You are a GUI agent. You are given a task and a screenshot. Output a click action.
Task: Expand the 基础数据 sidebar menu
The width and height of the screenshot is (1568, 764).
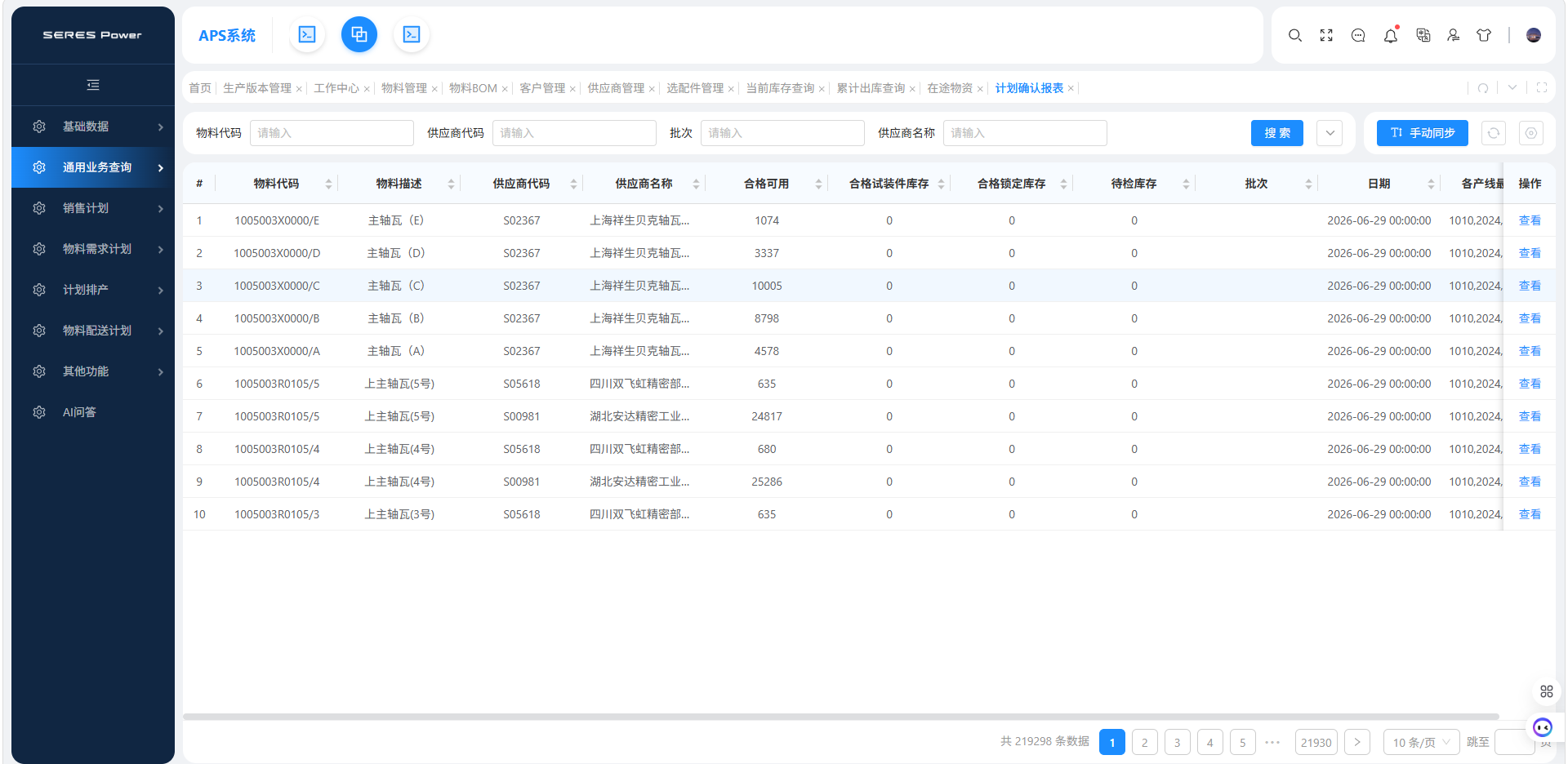click(93, 127)
